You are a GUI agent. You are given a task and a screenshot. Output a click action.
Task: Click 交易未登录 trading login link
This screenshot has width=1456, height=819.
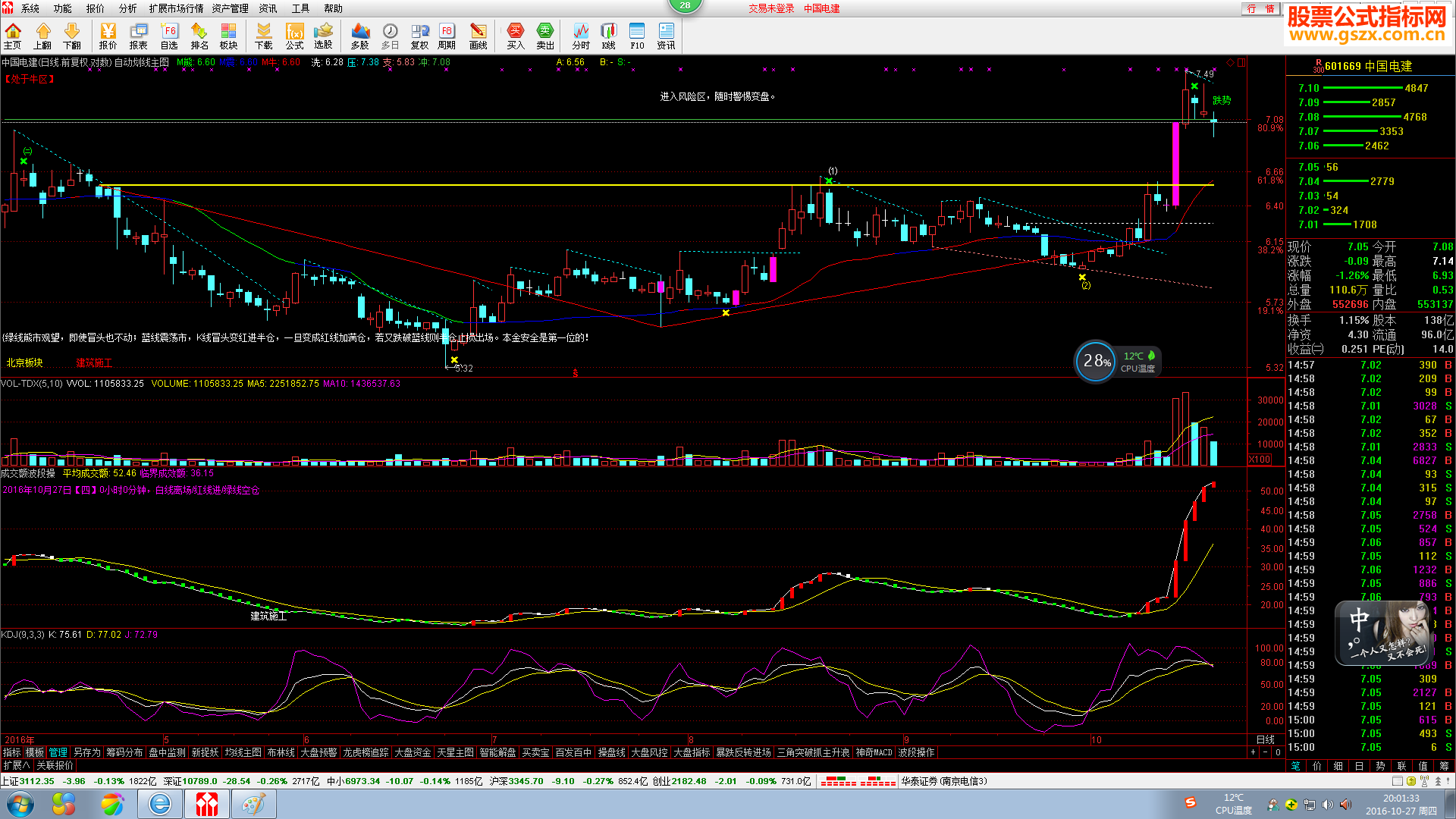coord(771,8)
